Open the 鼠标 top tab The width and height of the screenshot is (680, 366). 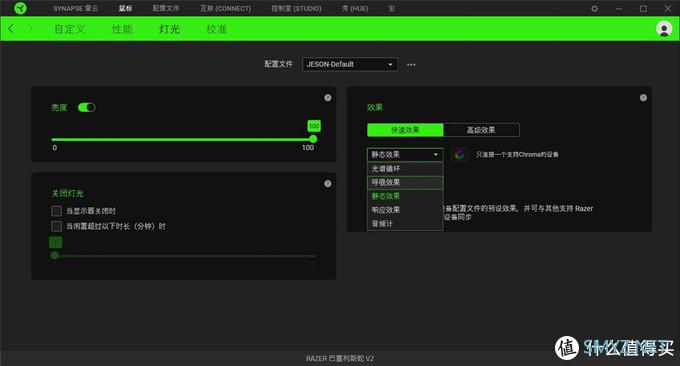(x=125, y=8)
